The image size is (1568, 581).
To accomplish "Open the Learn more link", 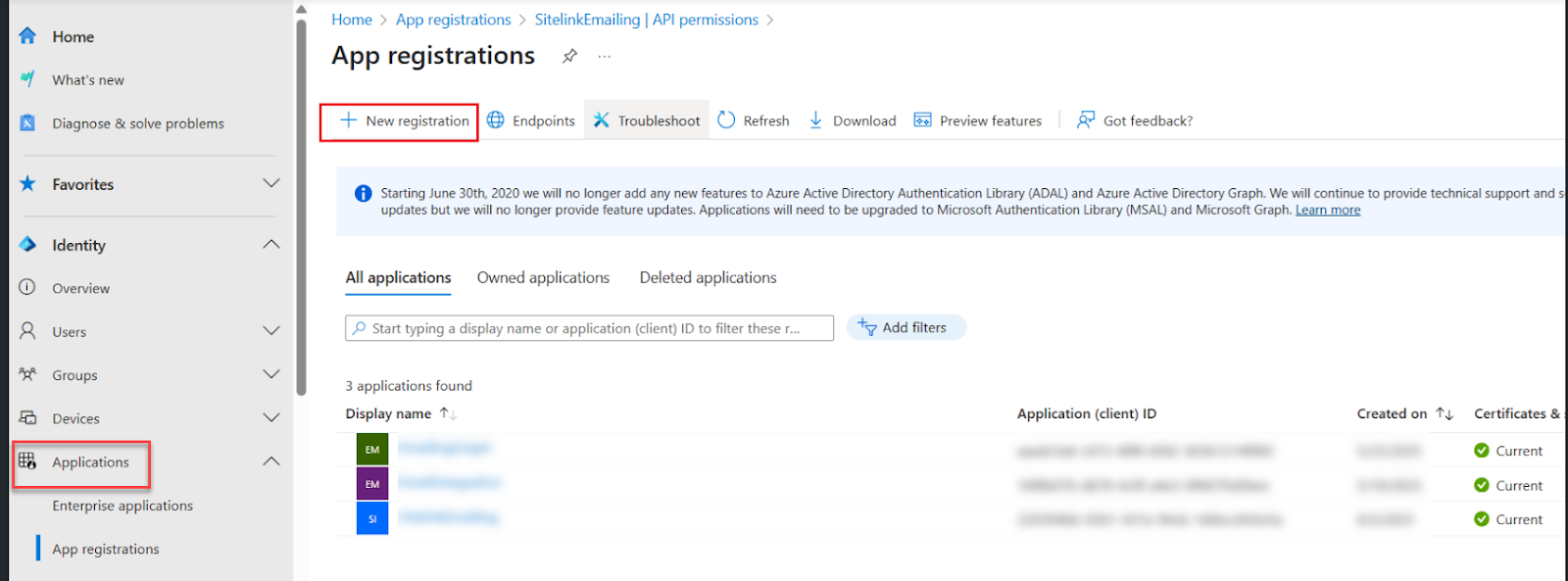I will (x=1328, y=210).
